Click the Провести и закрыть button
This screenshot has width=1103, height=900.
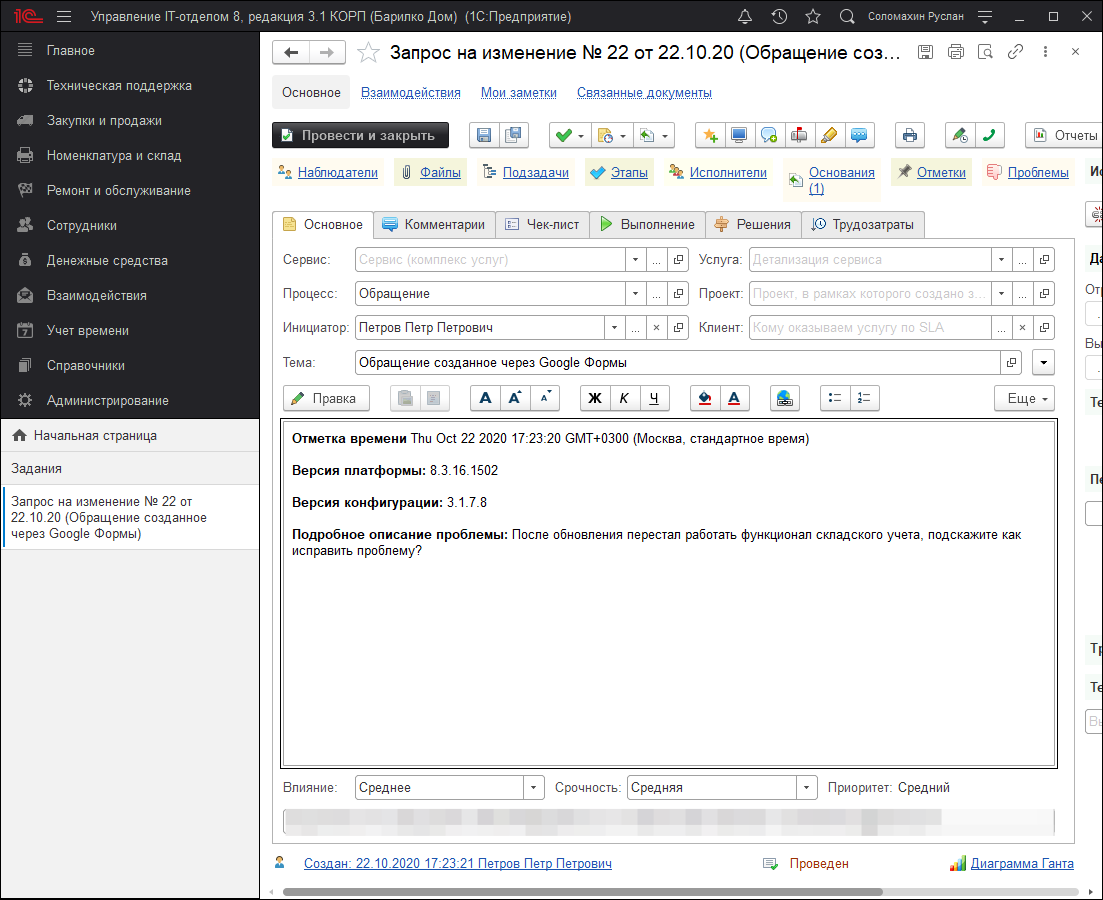360,135
